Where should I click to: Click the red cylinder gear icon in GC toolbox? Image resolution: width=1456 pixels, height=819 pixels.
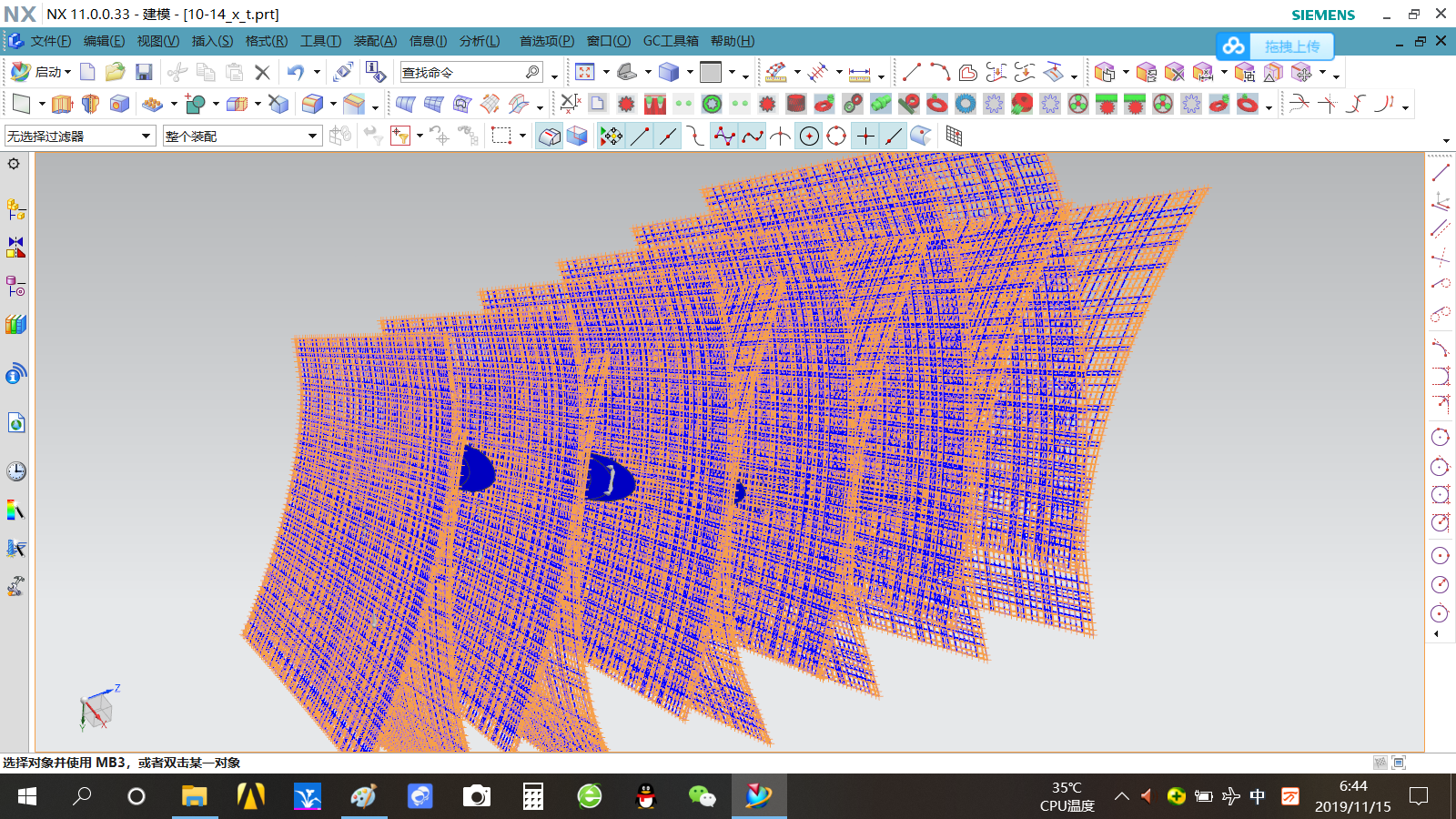click(796, 104)
